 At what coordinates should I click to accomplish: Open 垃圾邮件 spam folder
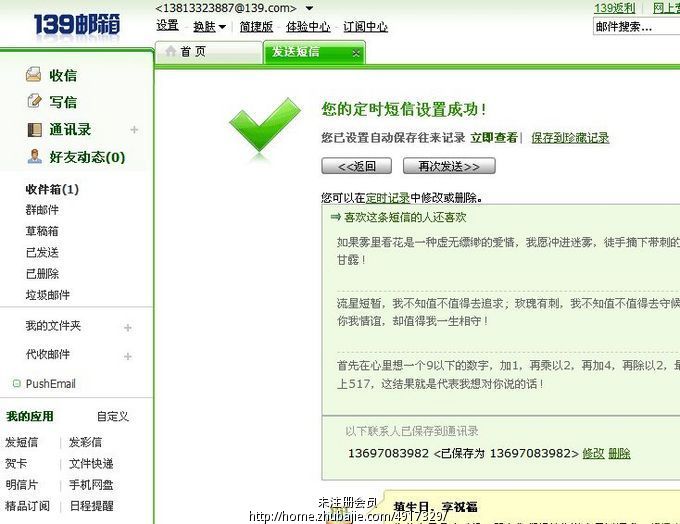tap(48, 295)
